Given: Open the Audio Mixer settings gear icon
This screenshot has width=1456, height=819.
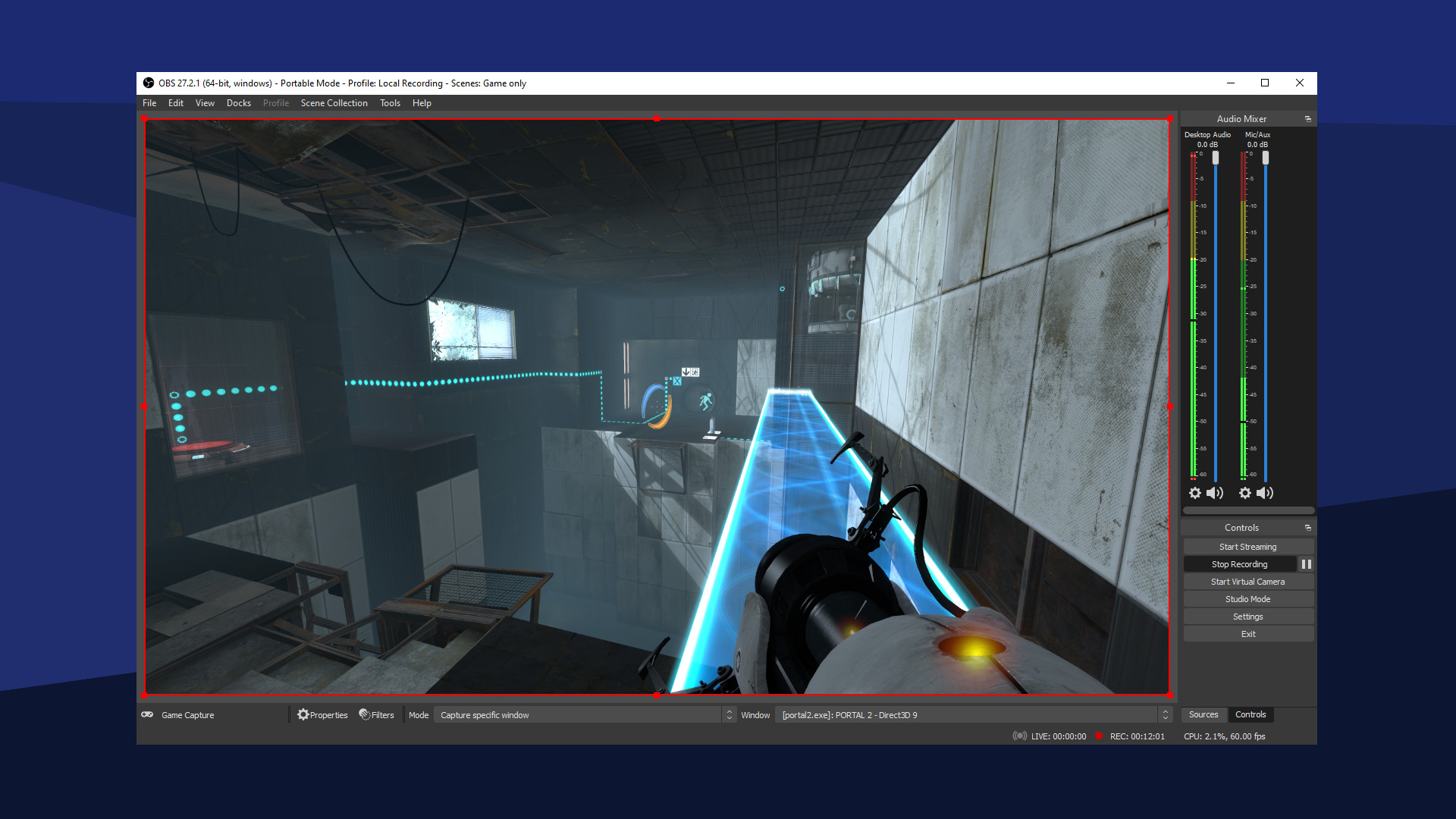Looking at the screenshot, I should (x=1196, y=492).
